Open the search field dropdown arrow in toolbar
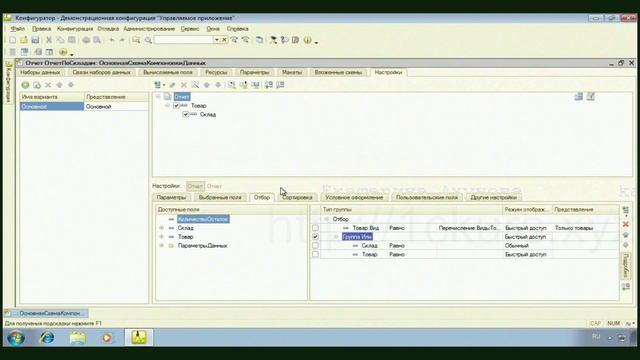This screenshot has width=640, height=360. coord(217,40)
